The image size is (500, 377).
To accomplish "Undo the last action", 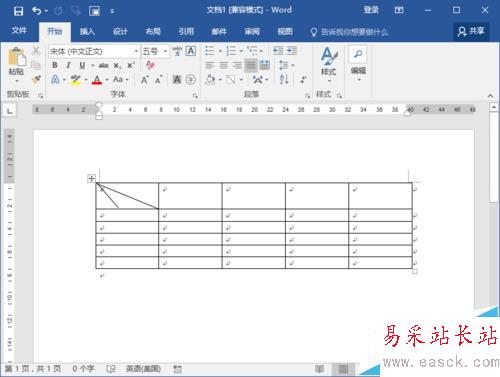I will [37, 11].
